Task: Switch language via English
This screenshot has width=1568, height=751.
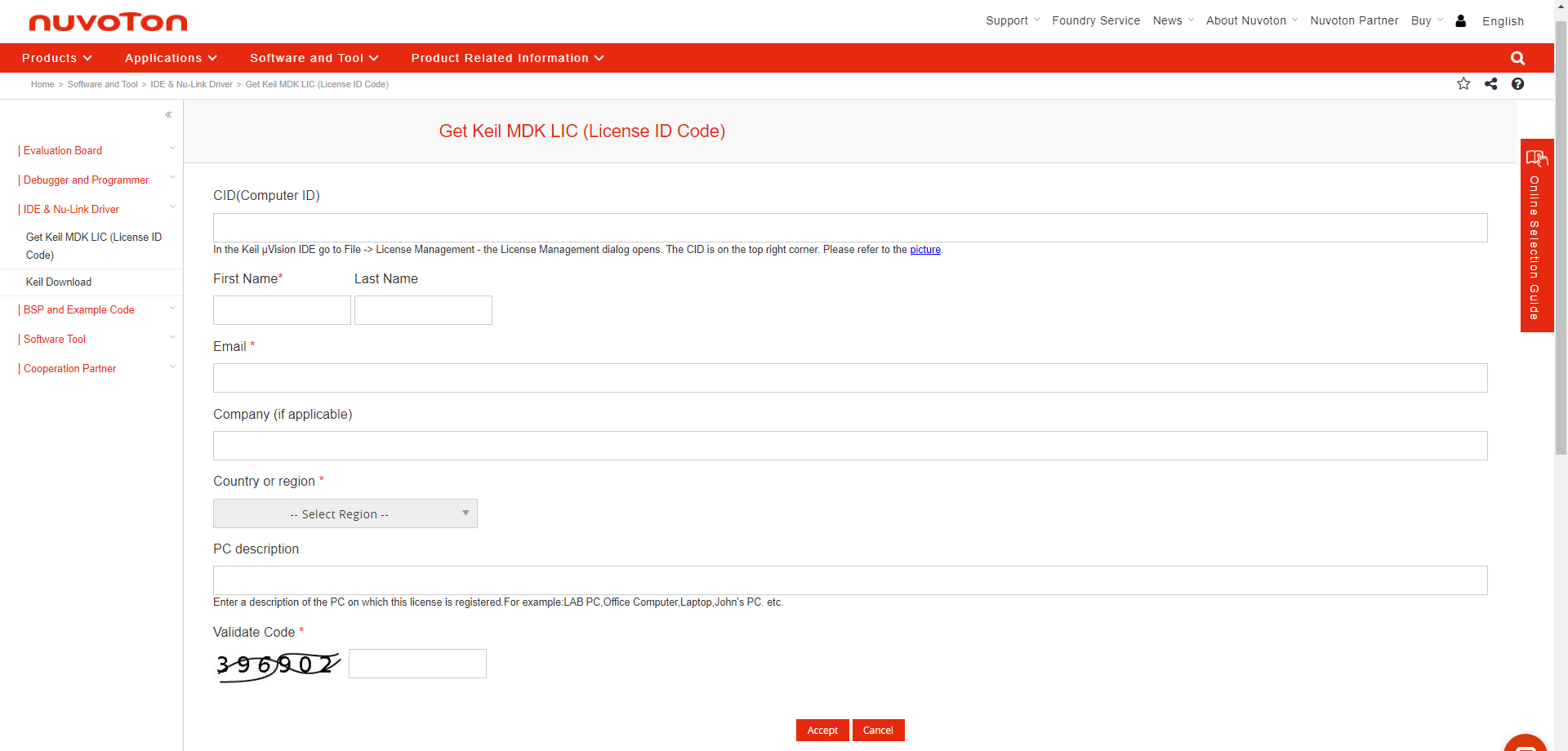Action: 1503,21
